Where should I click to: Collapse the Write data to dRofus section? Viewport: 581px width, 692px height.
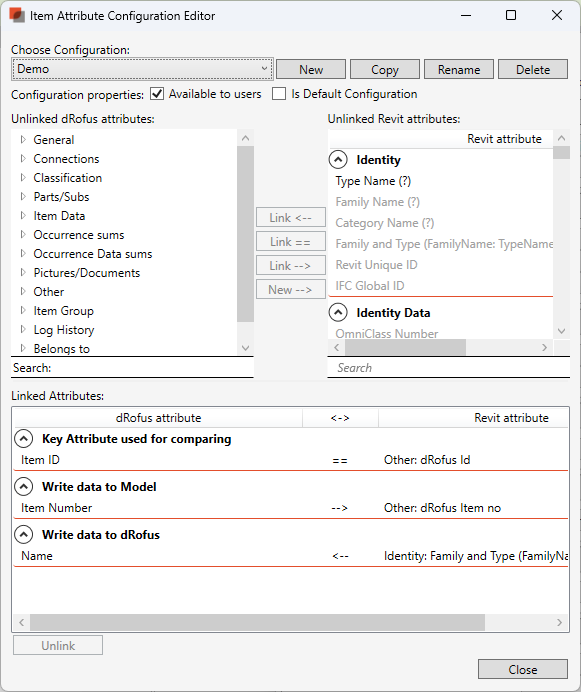(23, 535)
